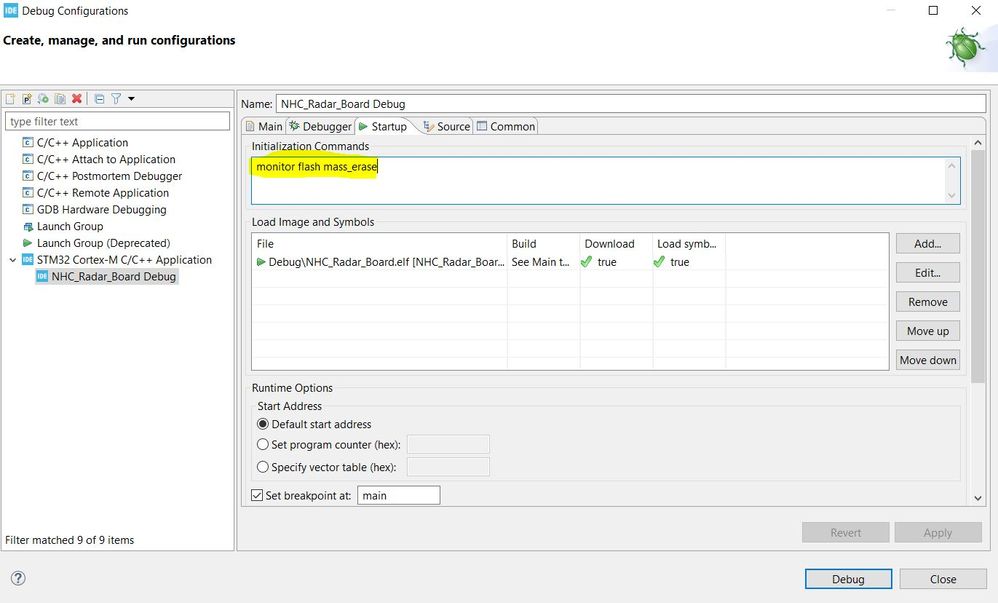Open the filter launch configurations icon

tap(116, 99)
